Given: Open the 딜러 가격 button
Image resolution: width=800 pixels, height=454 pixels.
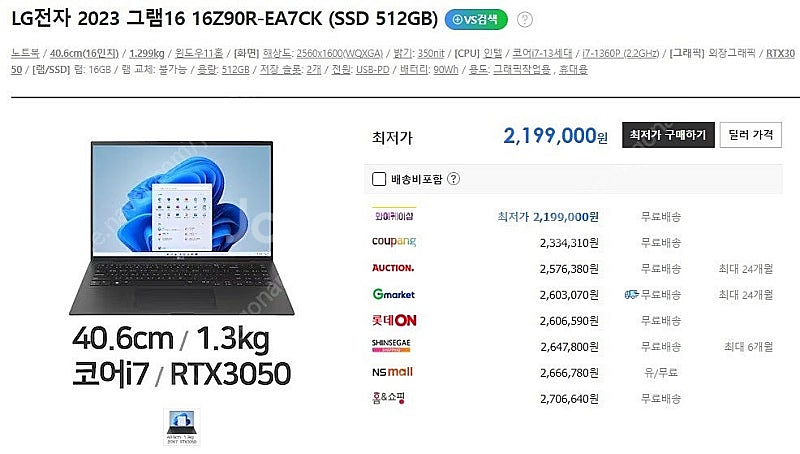Looking at the screenshot, I should (x=751, y=135).
